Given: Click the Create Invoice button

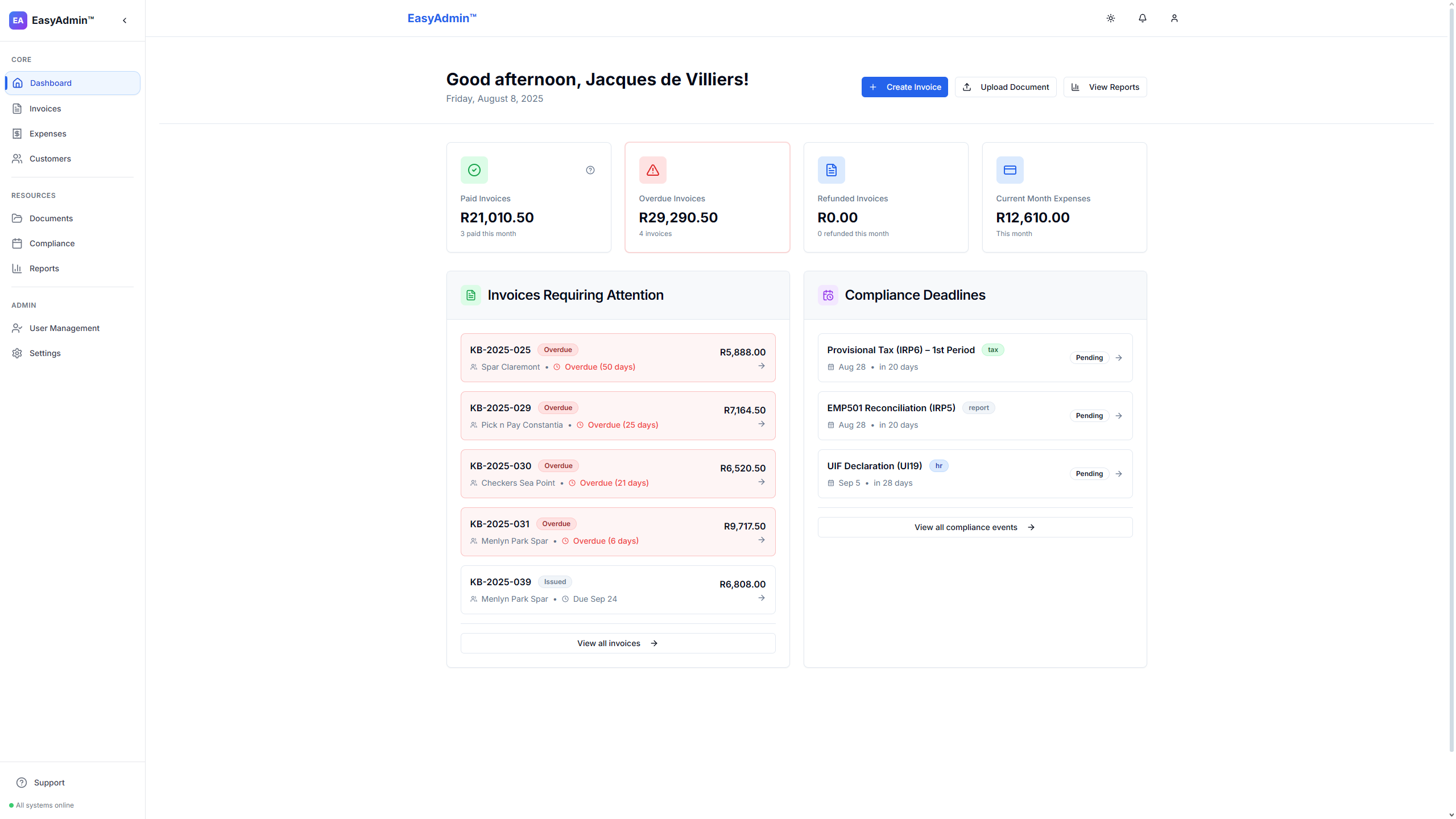Looking at the screenshot, I should click(905, 86).
